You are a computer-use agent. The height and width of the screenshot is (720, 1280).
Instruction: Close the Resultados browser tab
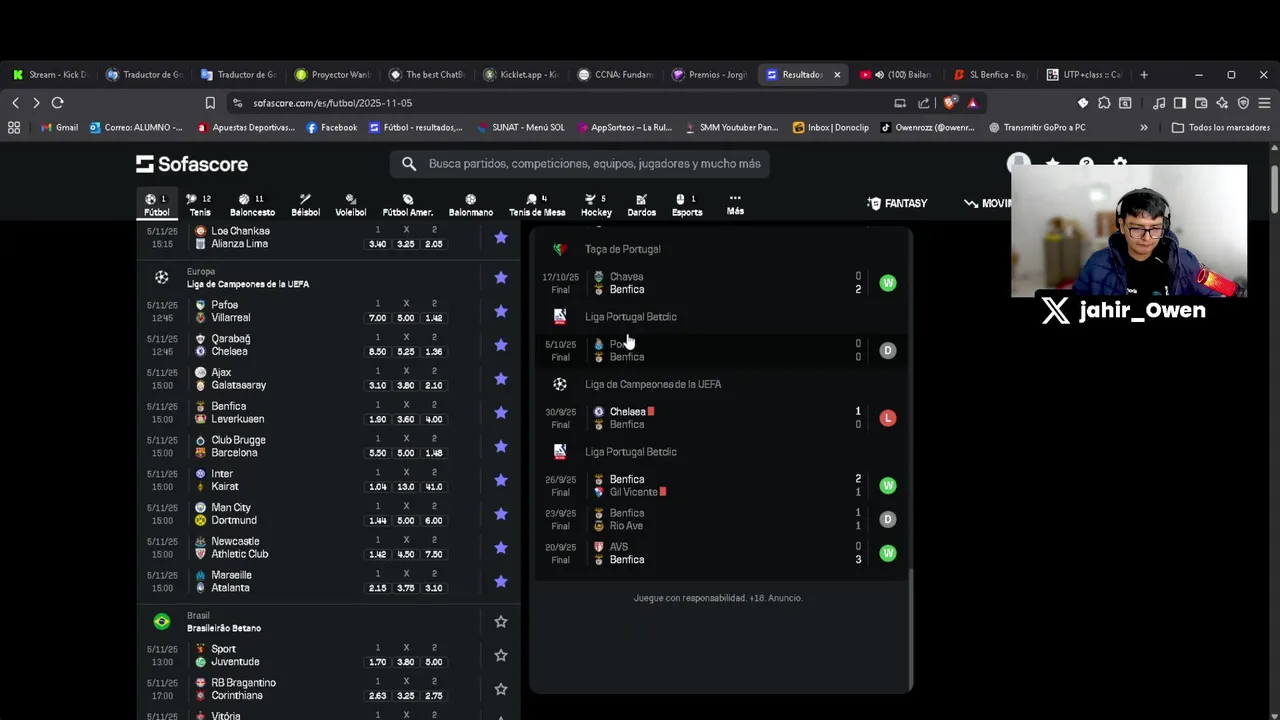point(837,75)
